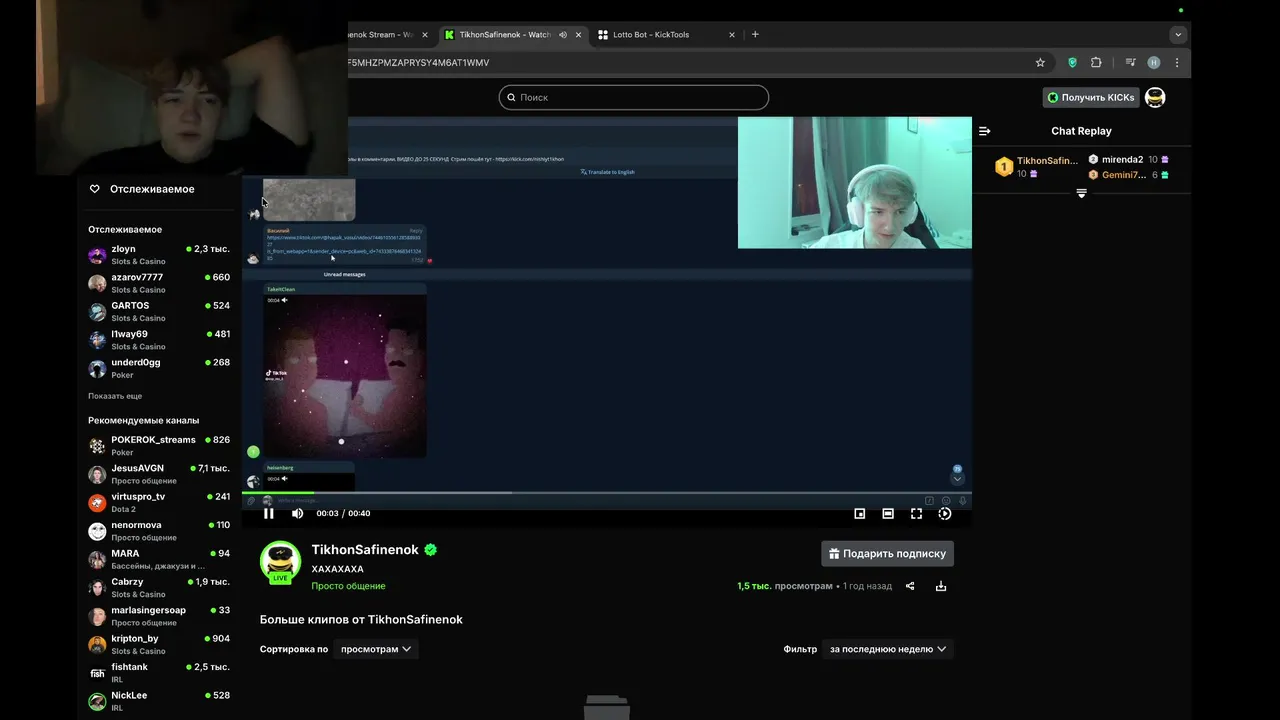Open the просмотрам sort dropdown

[376, 649]
